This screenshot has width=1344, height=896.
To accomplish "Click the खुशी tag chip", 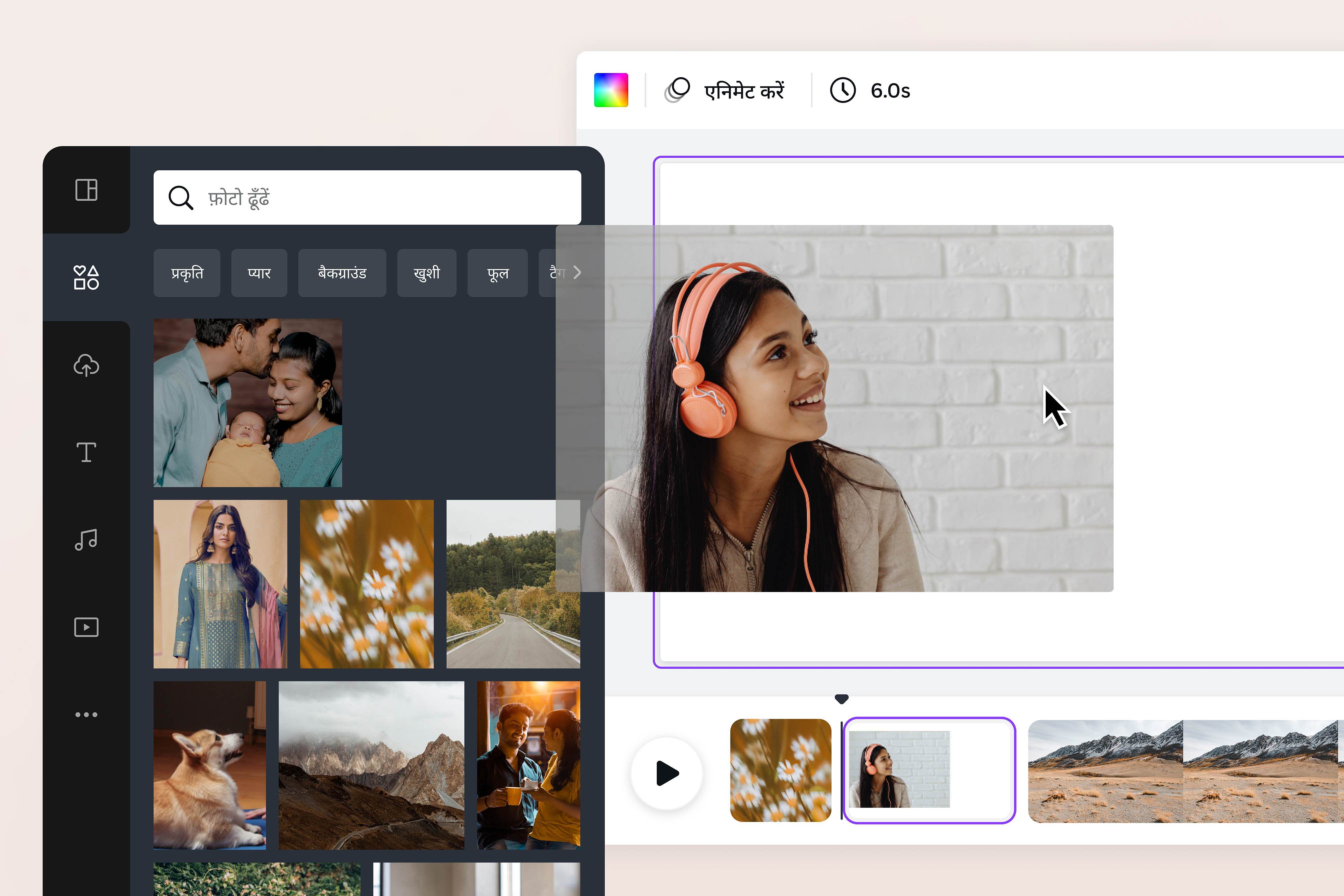I will [x=426, y=273].
